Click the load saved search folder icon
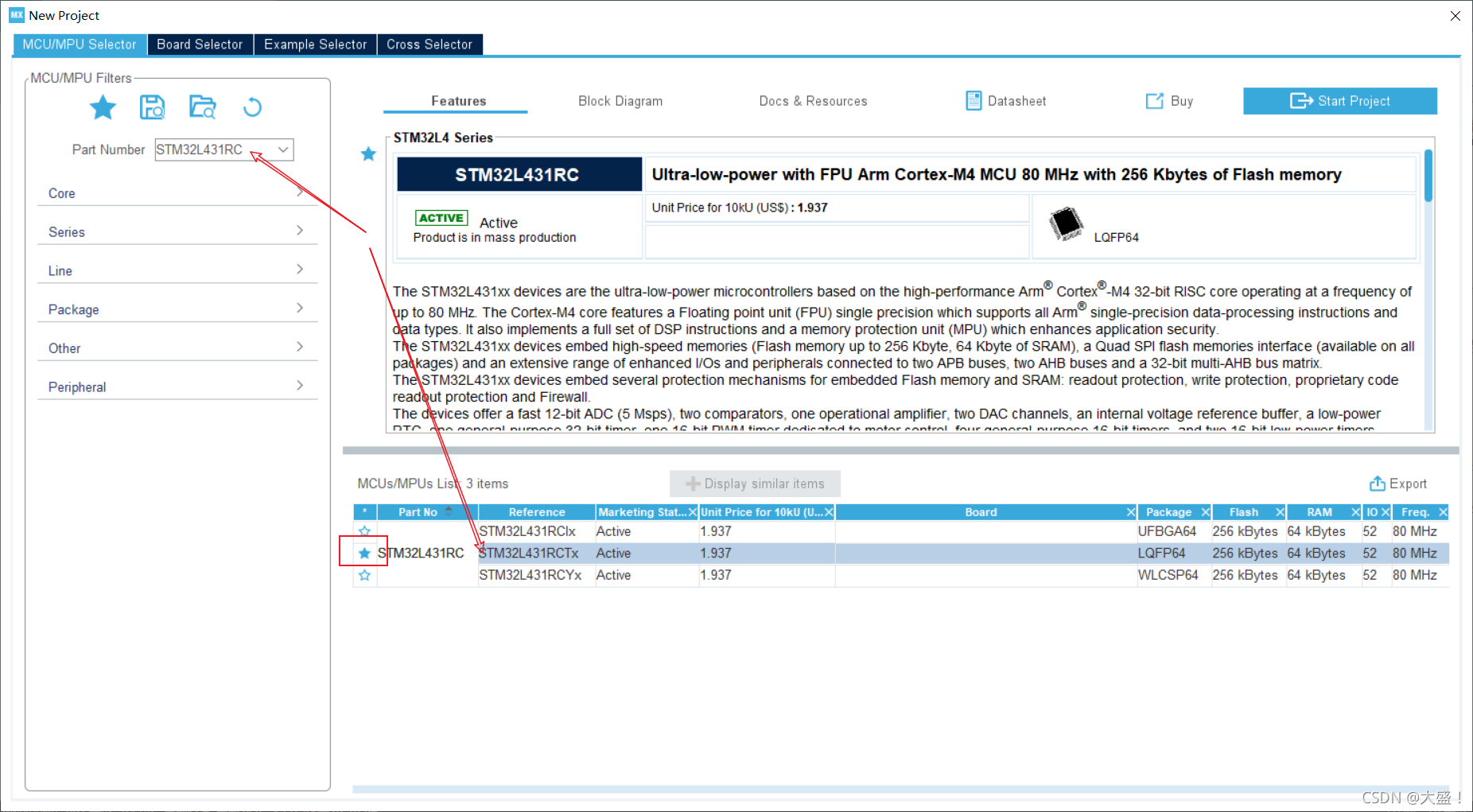Viewport: 1473px width, 812px height. point(203,107)
